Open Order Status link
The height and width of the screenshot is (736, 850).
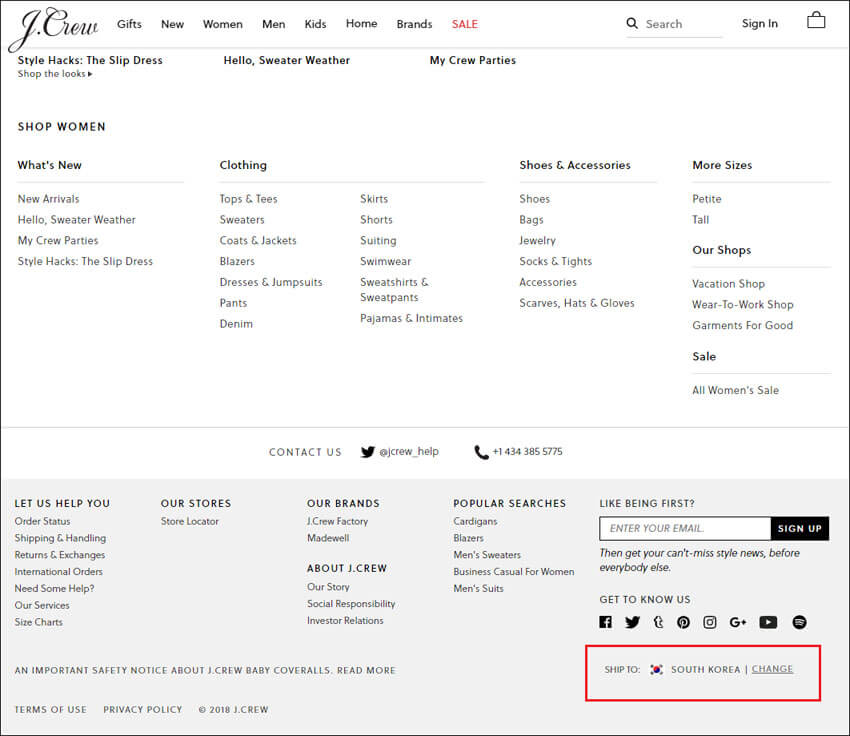pyautogui.click(x=42, y=521)
